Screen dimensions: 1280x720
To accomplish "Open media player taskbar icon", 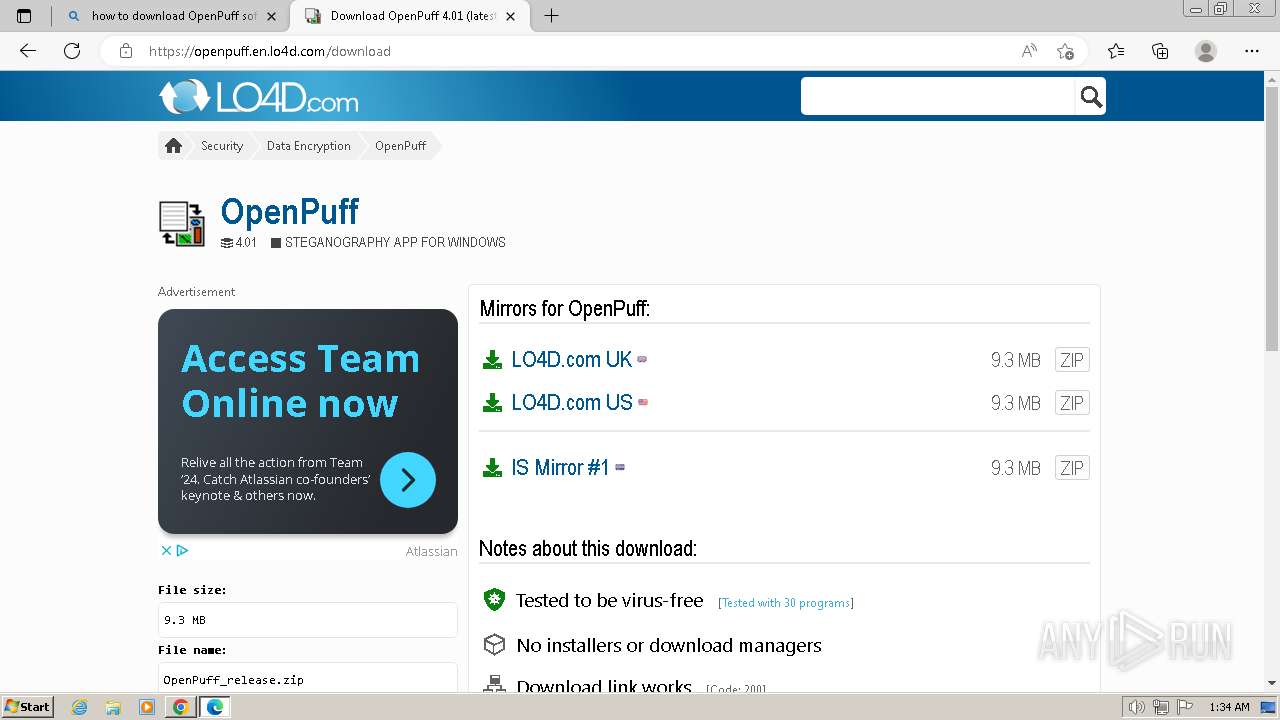I will (147, 707).
